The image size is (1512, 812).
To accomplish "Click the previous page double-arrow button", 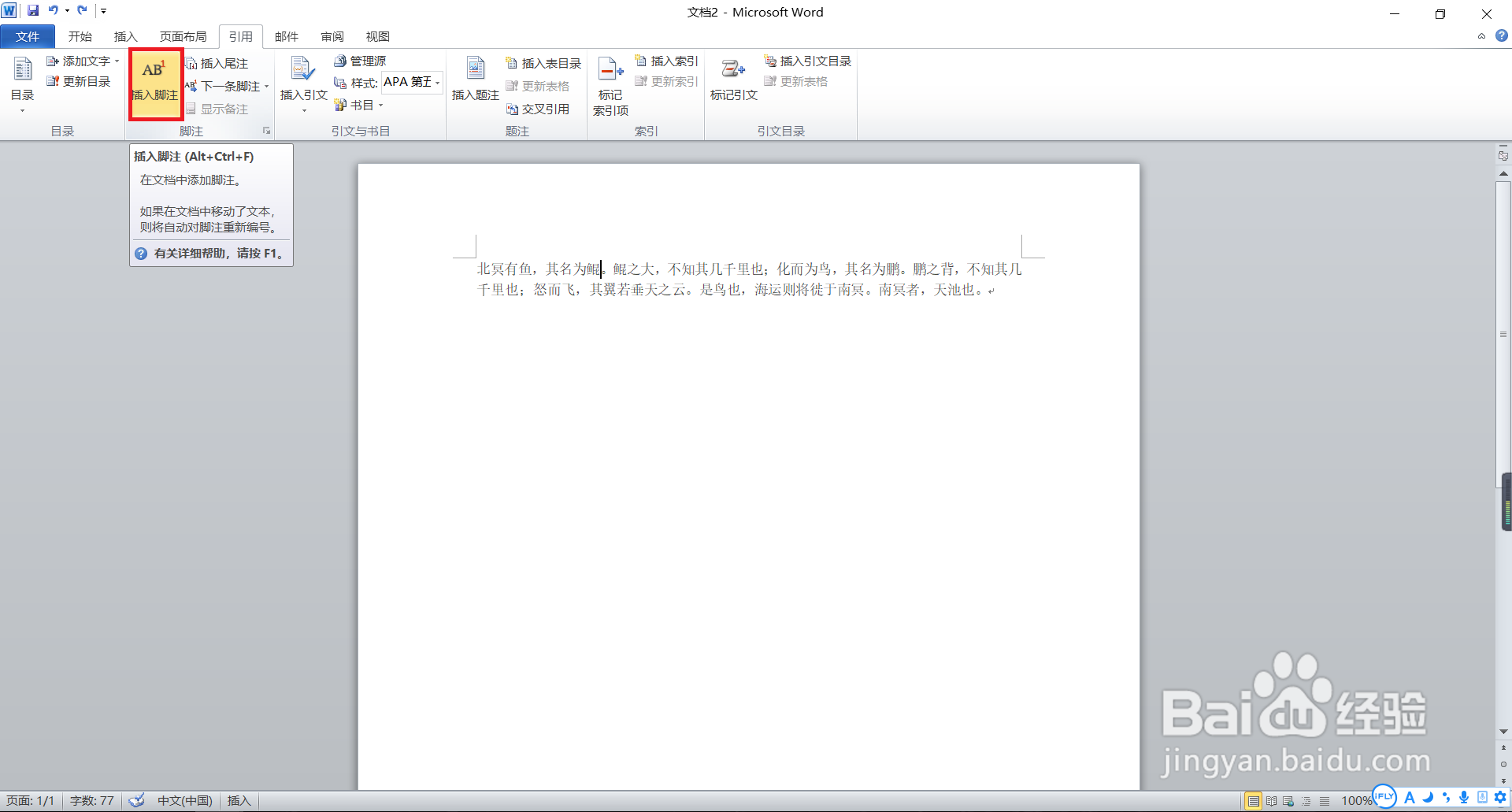I will 1503,747.
